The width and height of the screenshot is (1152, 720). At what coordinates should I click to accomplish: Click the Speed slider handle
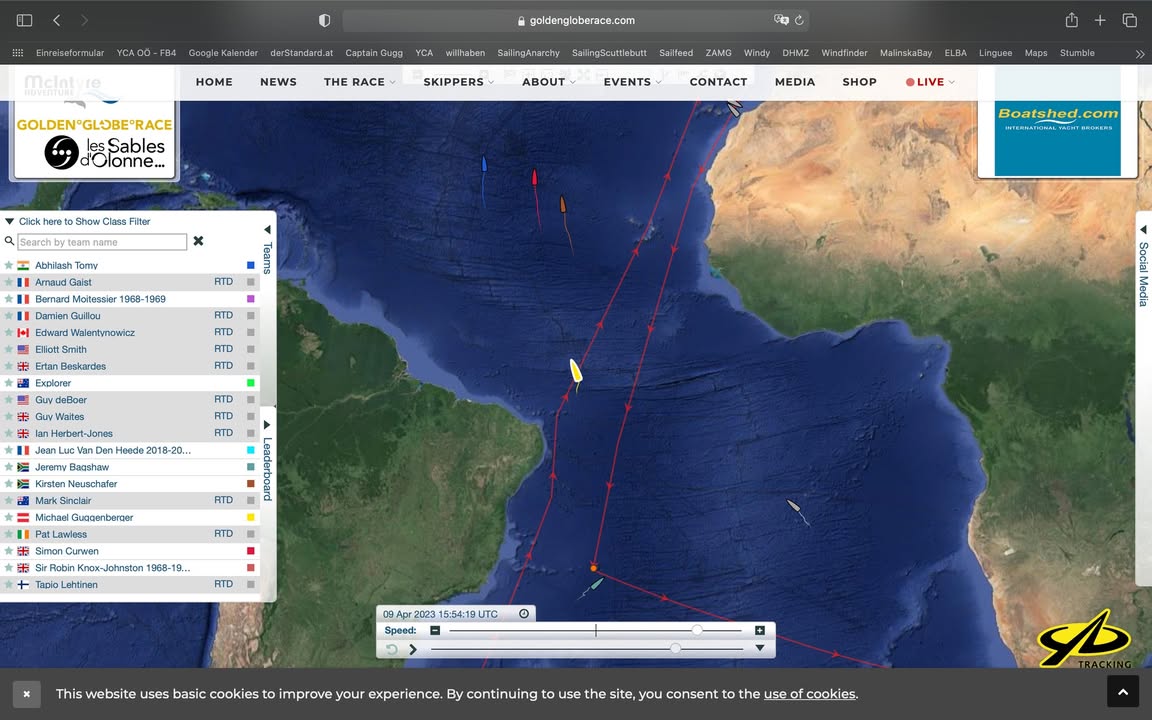[x=696, y=630]
